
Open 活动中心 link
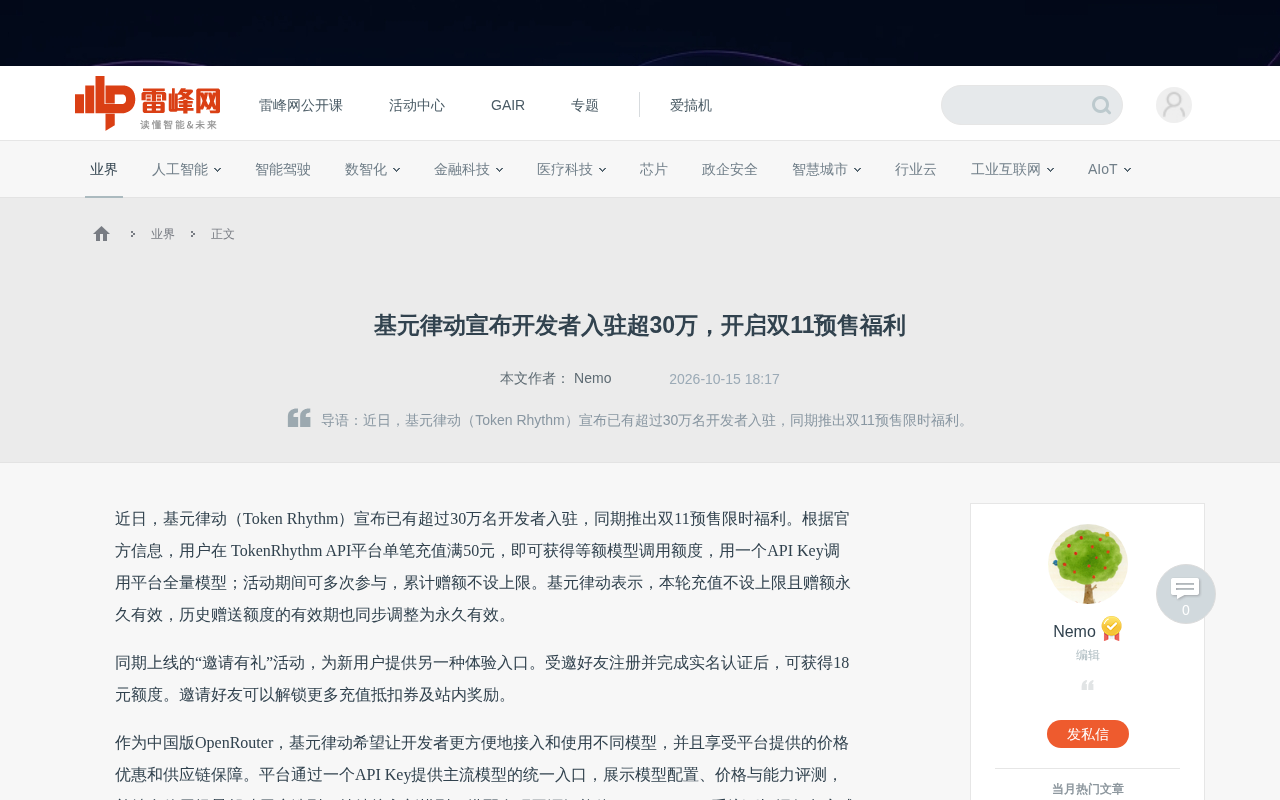pos(417,105)
